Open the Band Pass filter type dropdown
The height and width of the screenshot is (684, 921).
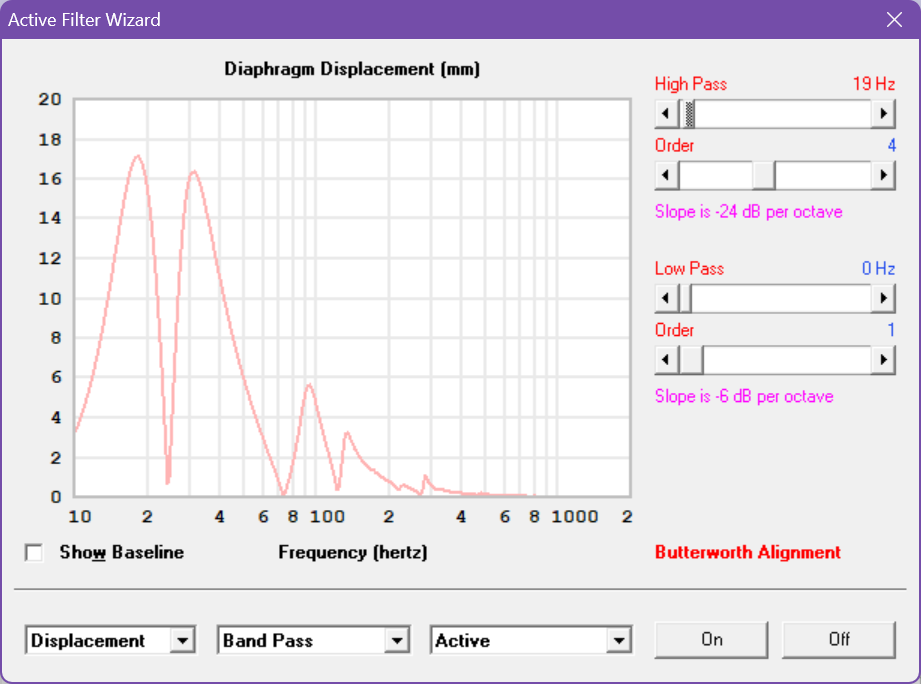(x=397, y=641)
